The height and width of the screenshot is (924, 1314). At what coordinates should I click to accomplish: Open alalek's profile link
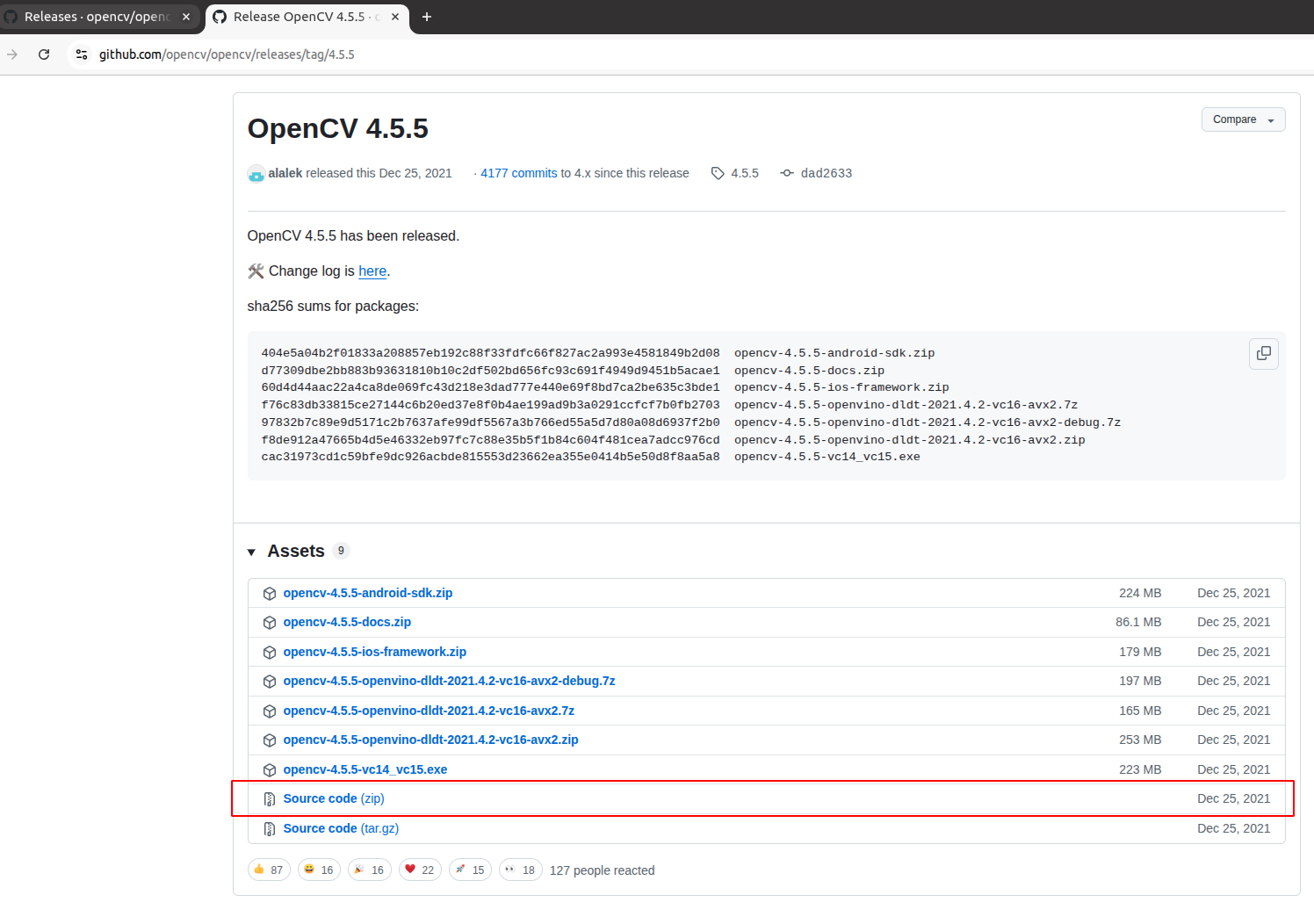coord(285,173)
